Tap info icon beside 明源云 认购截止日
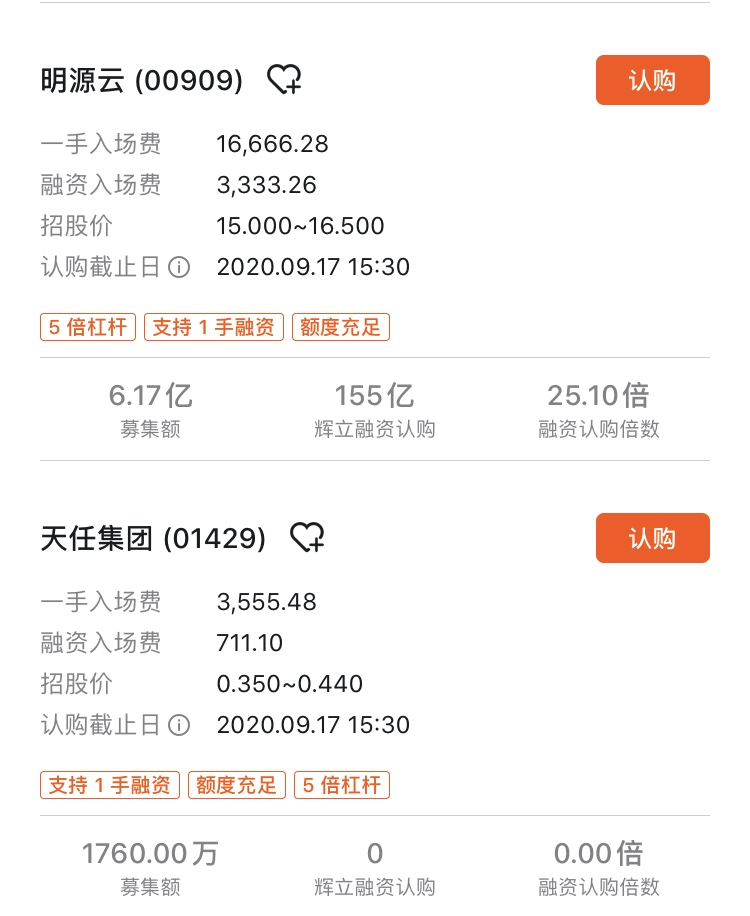The image size is (750, 916). 179,268
